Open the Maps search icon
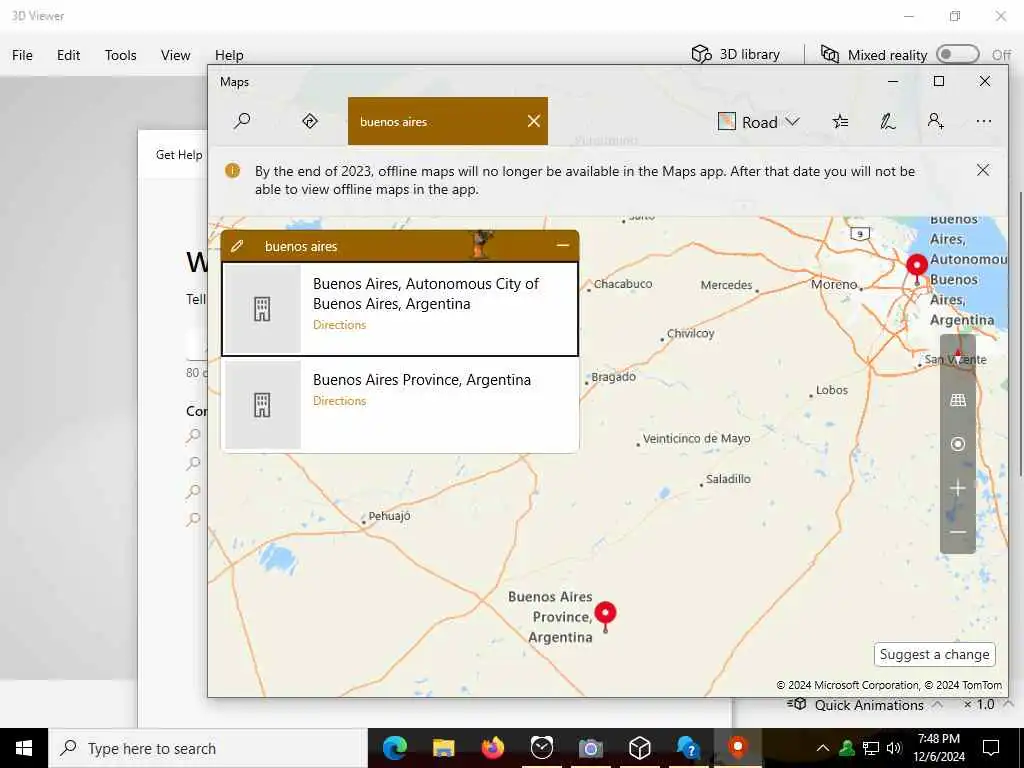1024x768 pixels. (242, 121)
